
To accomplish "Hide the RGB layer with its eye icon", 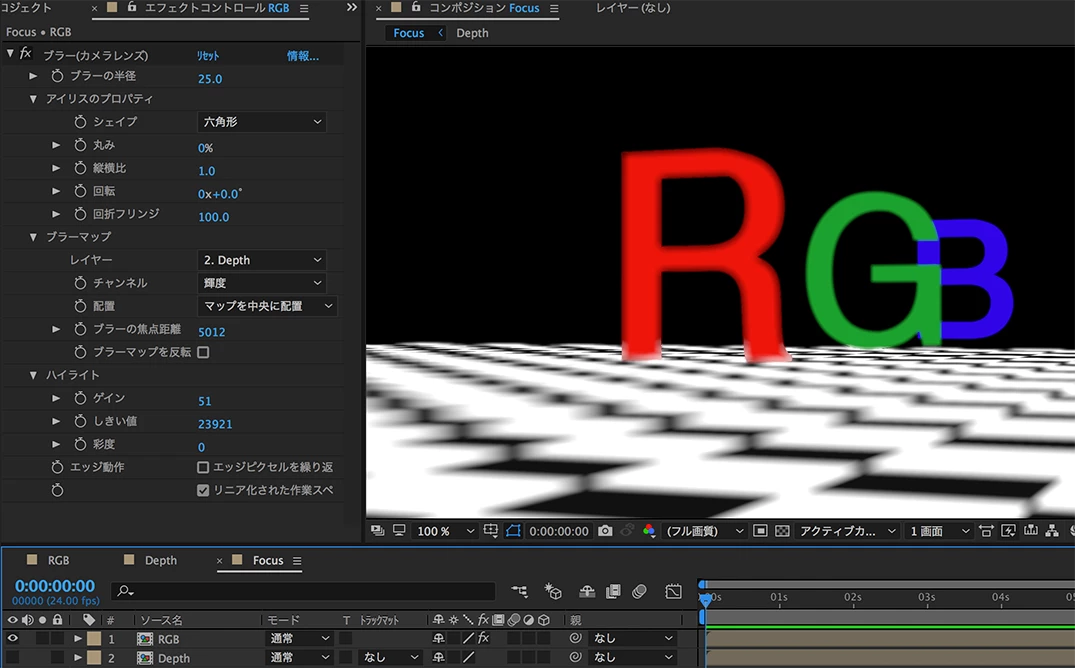I will pos(12,638).
